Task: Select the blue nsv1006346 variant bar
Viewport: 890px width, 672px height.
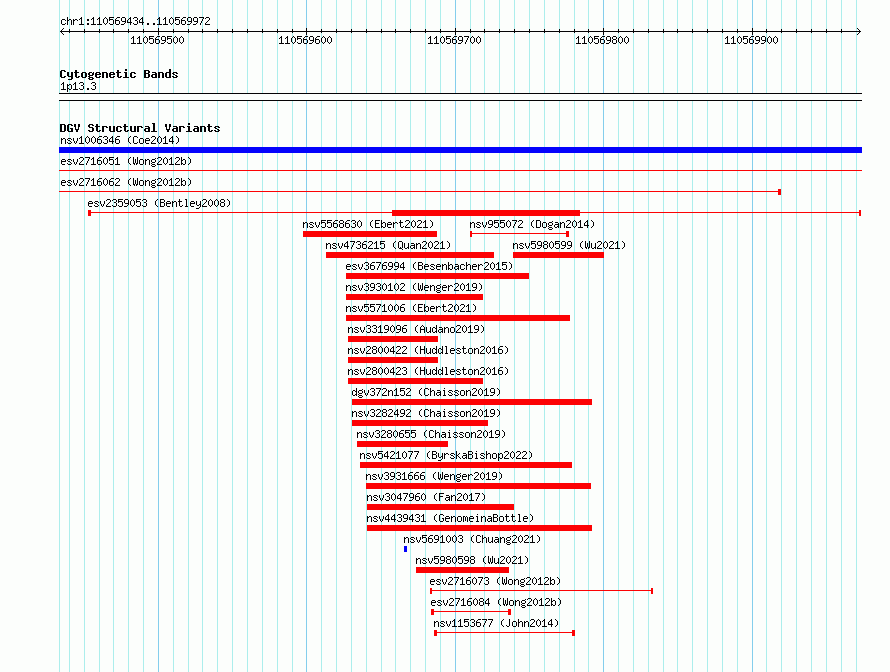Action: [460, 150]
